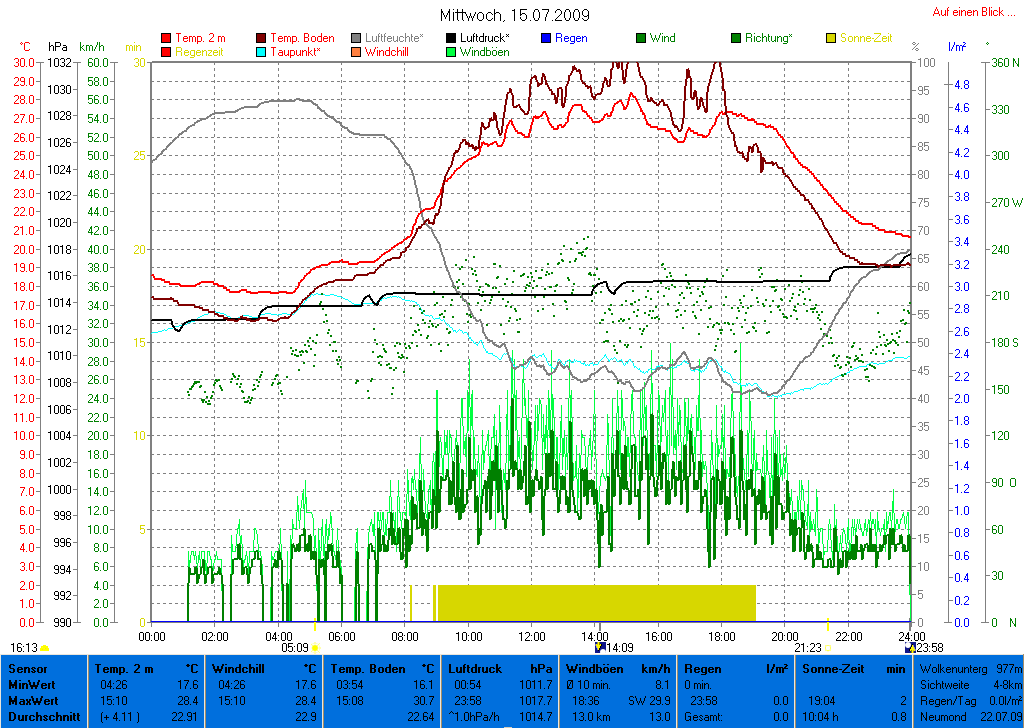Image resolution: width=1024 pixels, height=728 pixels.
Task: Click the dark red Temp. Boden legend swatch
Action: pyautogui.click(x=262, y=38)
